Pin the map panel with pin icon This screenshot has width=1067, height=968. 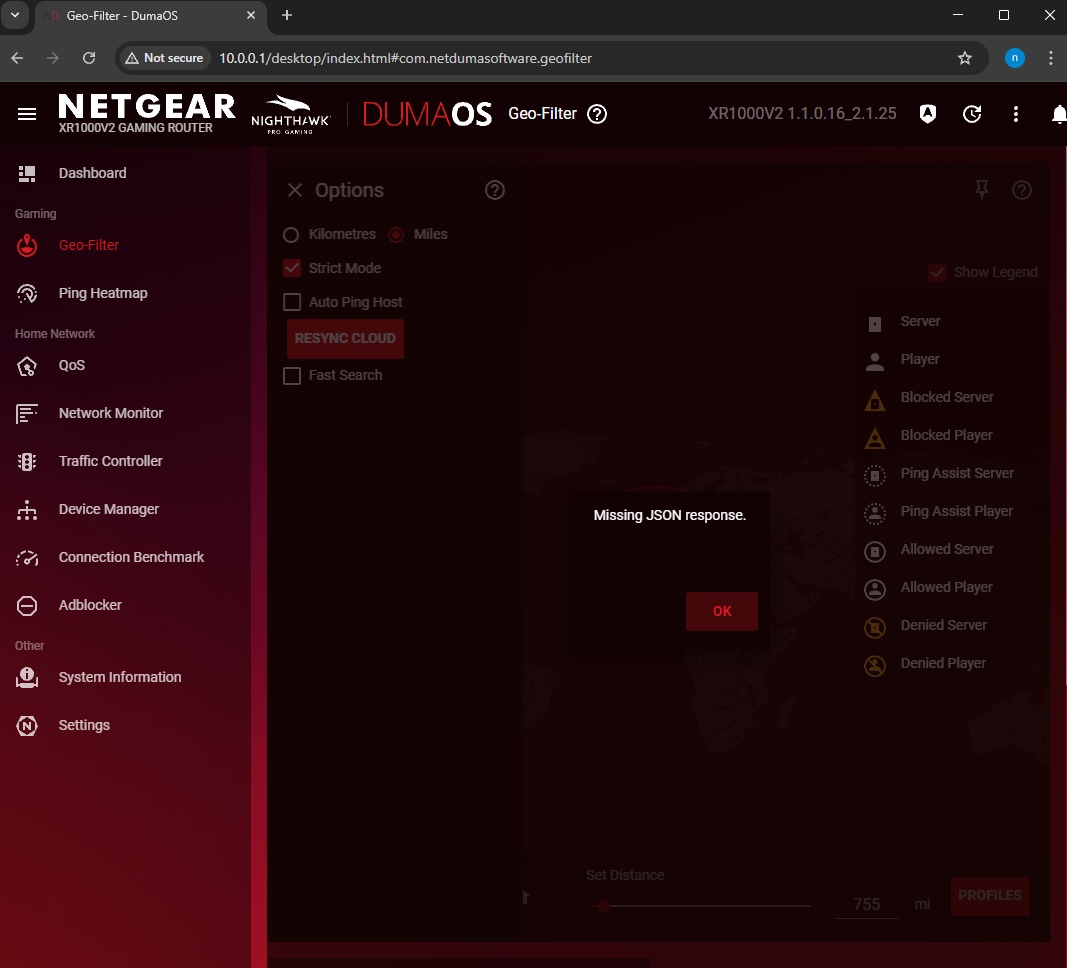(x=981, y=190)
